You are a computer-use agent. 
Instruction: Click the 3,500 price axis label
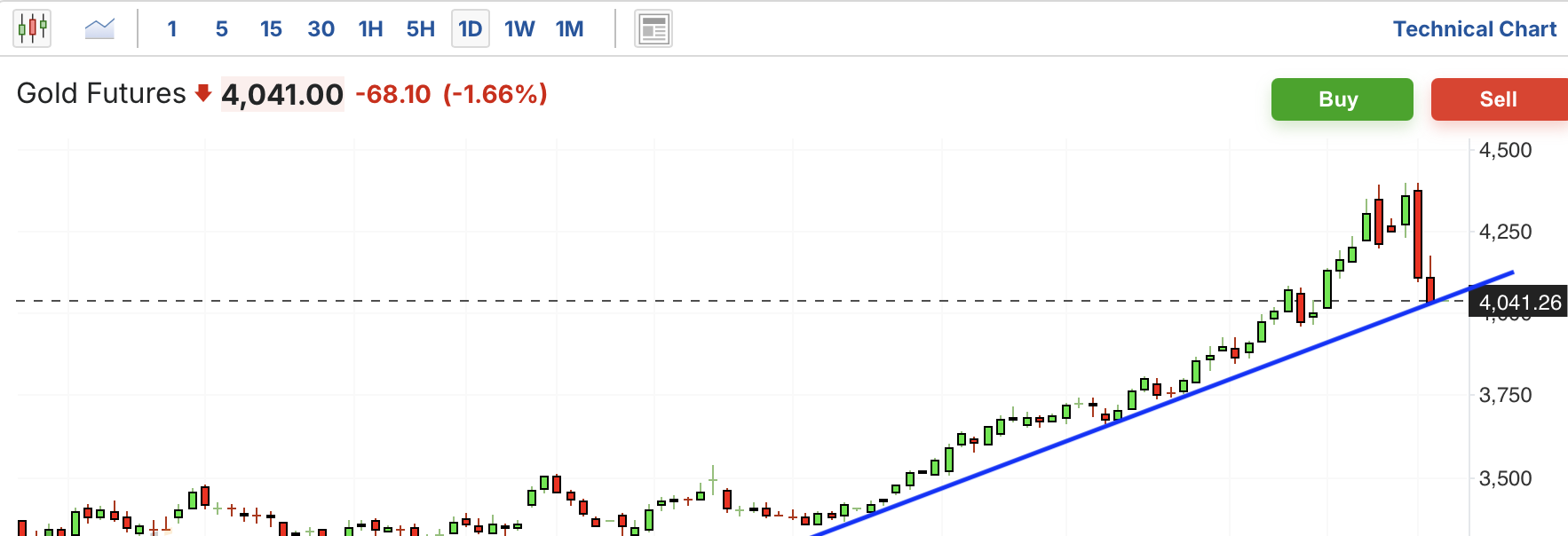click(1505, 478)
